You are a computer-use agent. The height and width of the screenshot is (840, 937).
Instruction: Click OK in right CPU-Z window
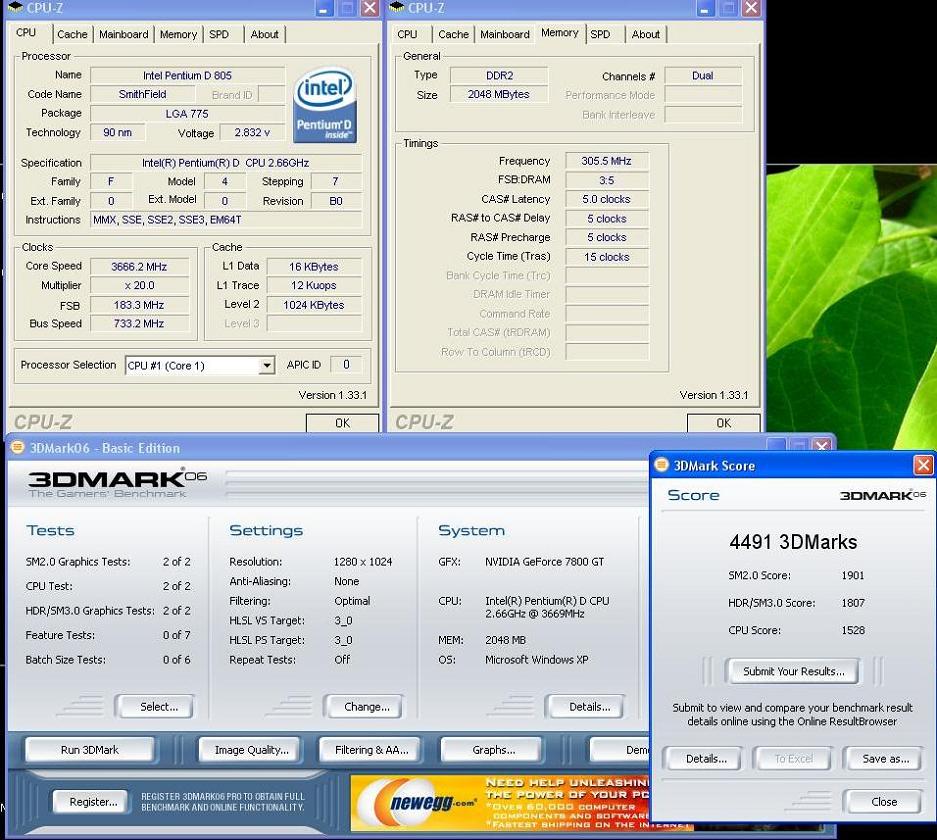pos(724,423)
